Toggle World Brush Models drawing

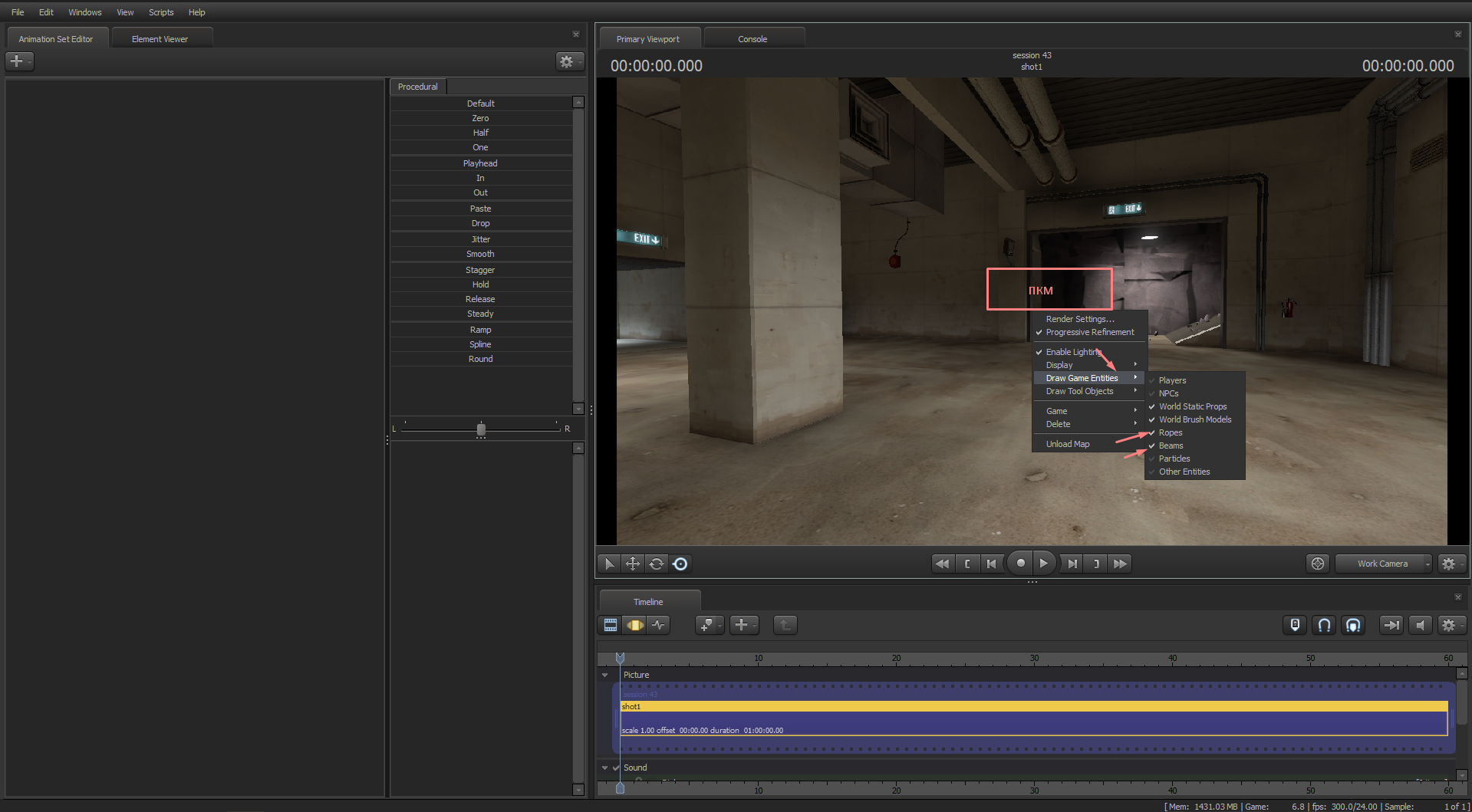point(1194,419)
